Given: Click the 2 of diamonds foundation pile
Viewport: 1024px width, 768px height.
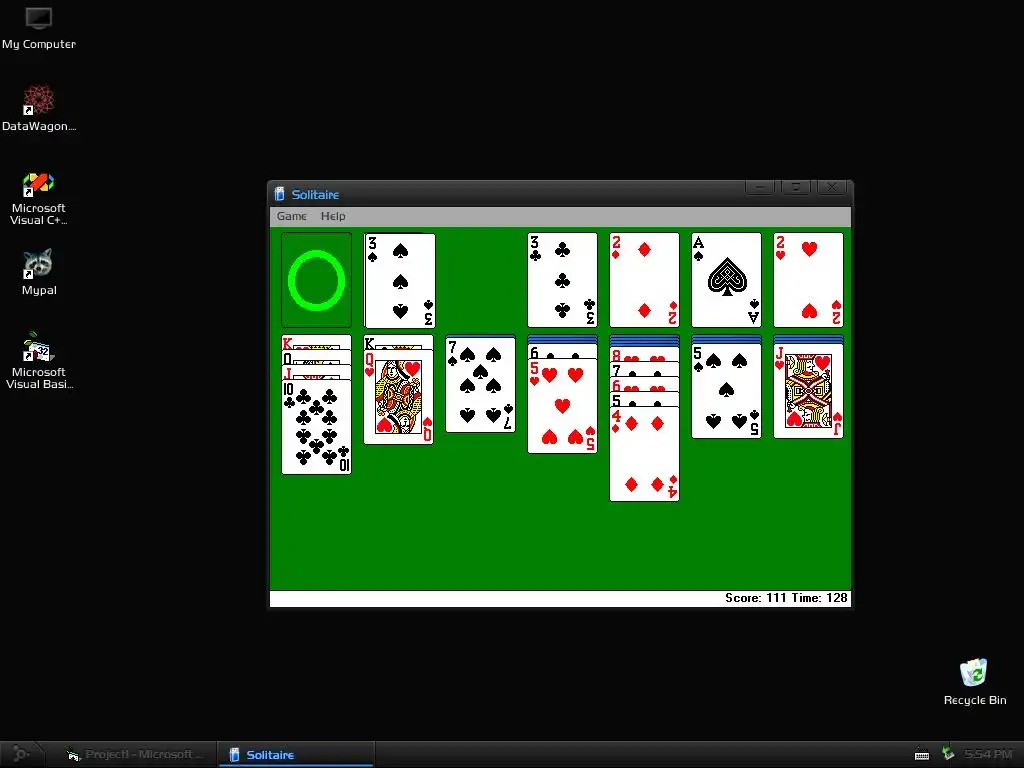Looking at the screenshot, I should coord(644,280).
